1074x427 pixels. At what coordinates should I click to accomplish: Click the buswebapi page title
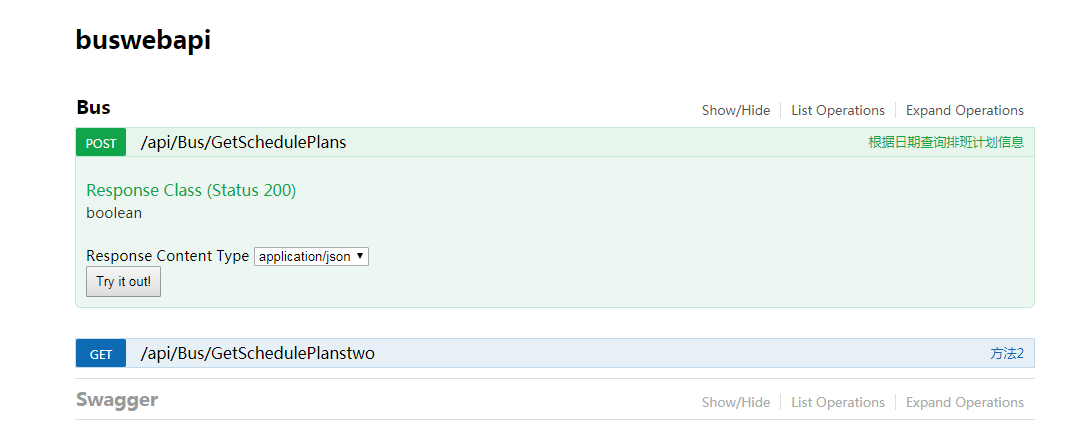[x=143, y=40]
